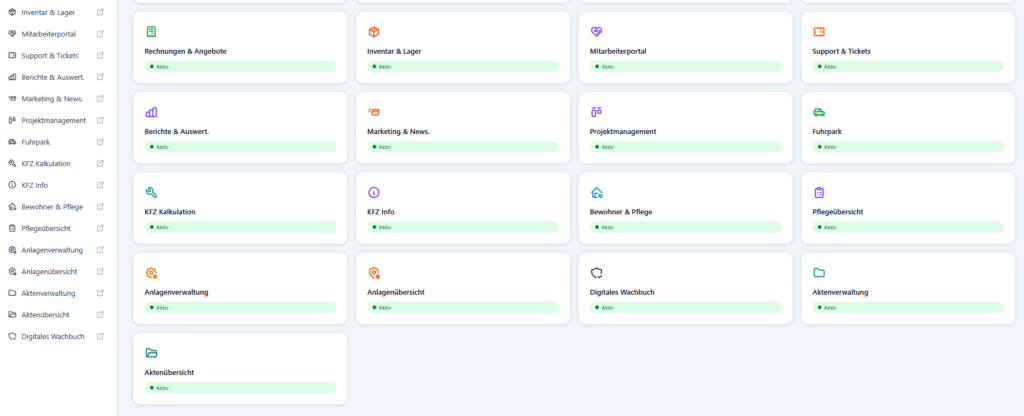Click the green car icon on Fuhrpark card
1024x416 pixels.
point(819,112)
